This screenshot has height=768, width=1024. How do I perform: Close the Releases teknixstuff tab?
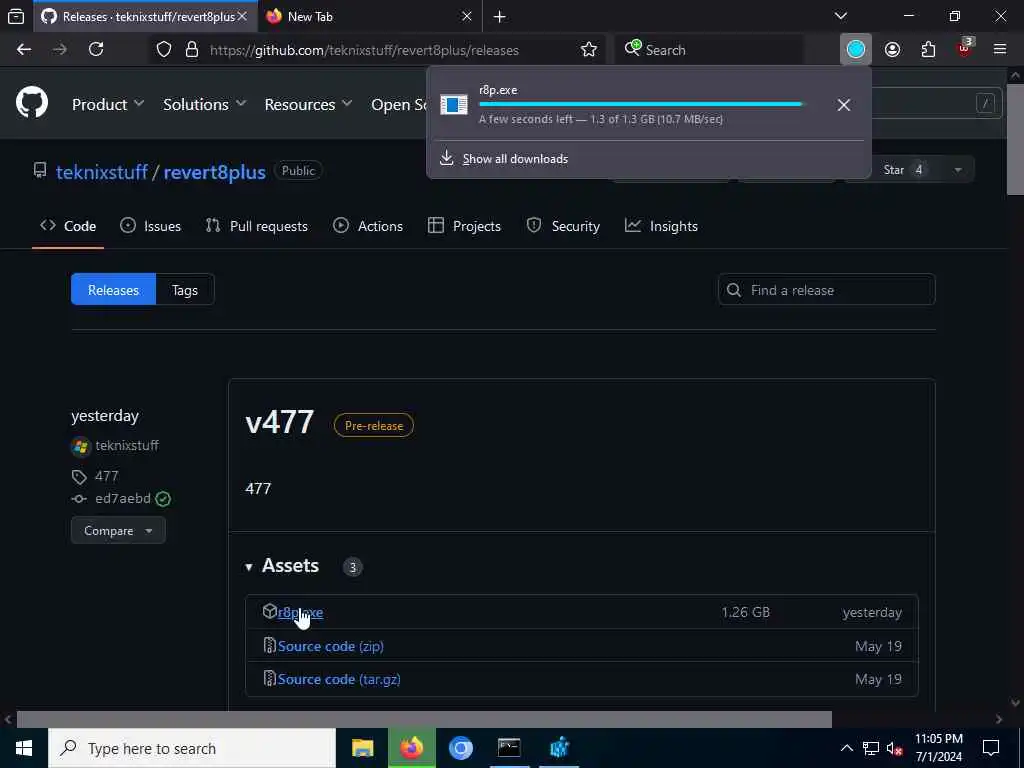(242, 16)
